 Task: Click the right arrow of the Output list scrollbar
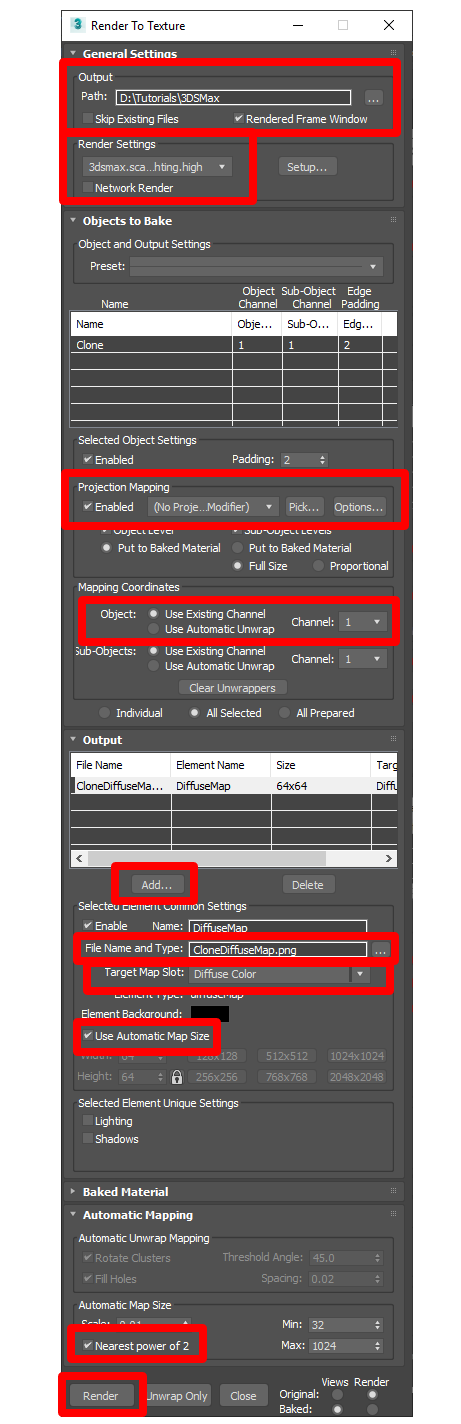[390, 858]
